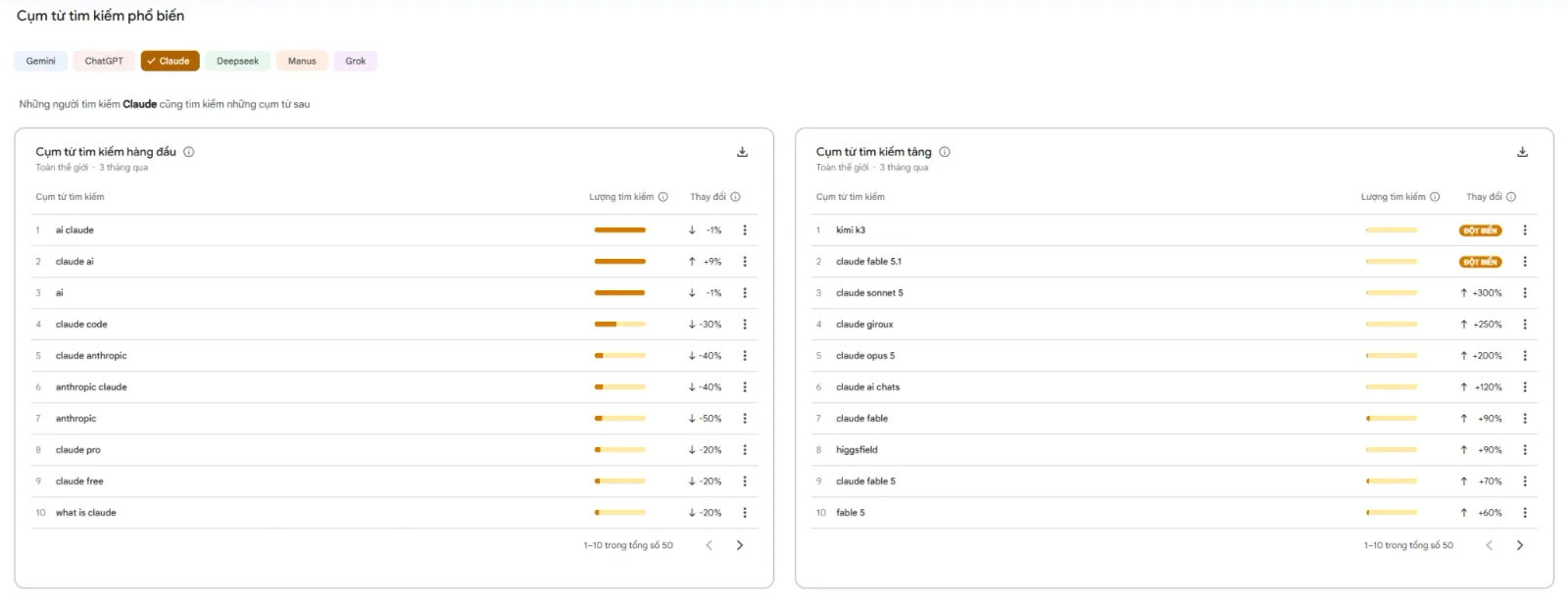Click the breakout badge on 'claude fable 5.1' row
1568x608 pixels.
click(1480, 262)
